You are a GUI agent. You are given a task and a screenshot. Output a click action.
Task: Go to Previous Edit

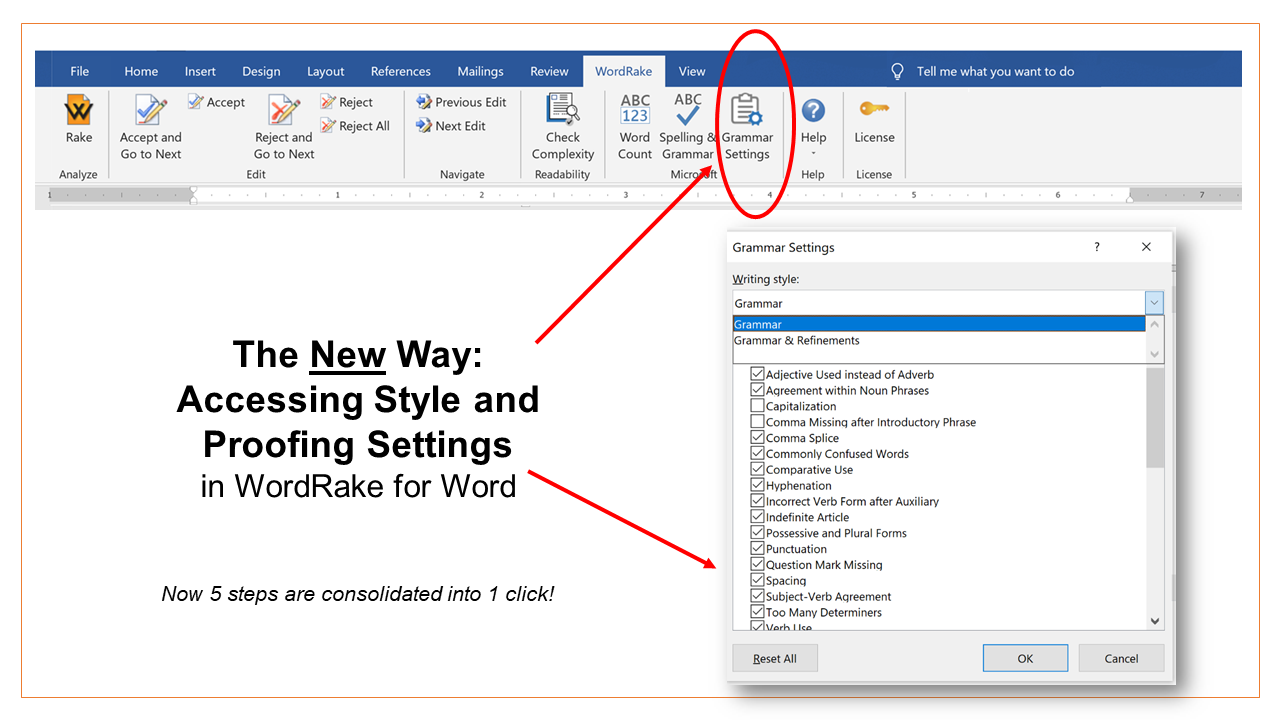coord(462,102)
